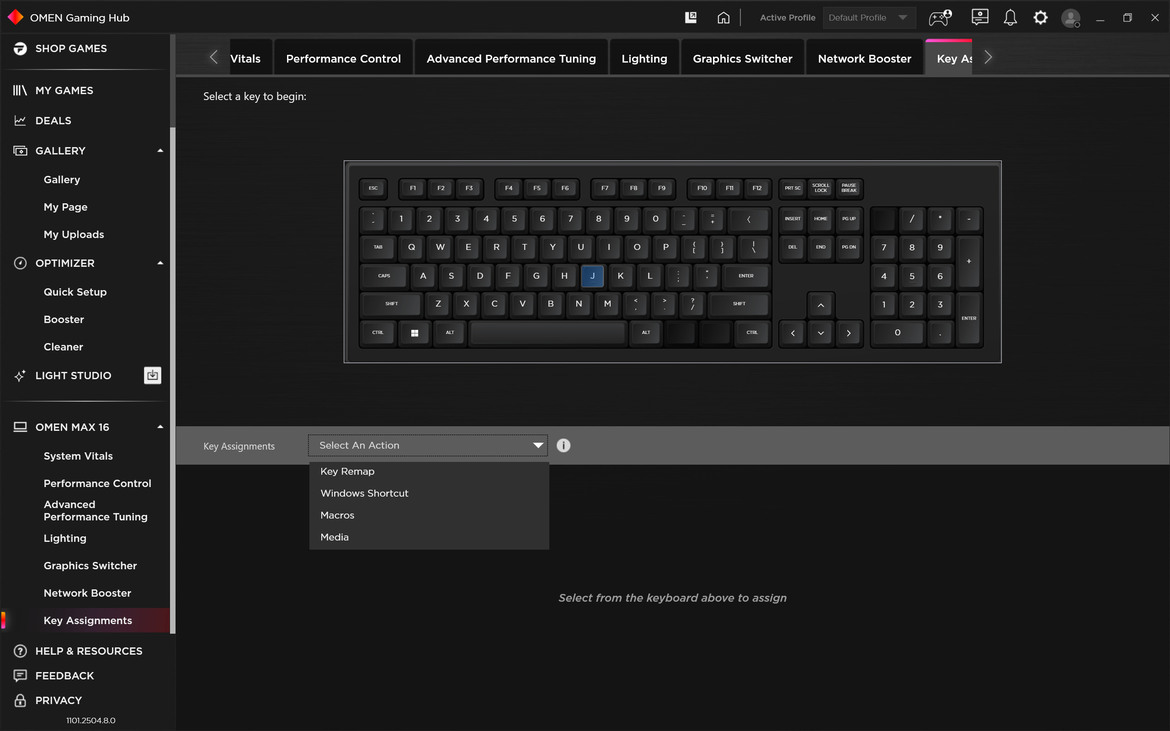Image resolution: width=1170 pixels, height=731 pixels.
Task: Go to My Page under Gallery
Action: (x=66, y=207)
